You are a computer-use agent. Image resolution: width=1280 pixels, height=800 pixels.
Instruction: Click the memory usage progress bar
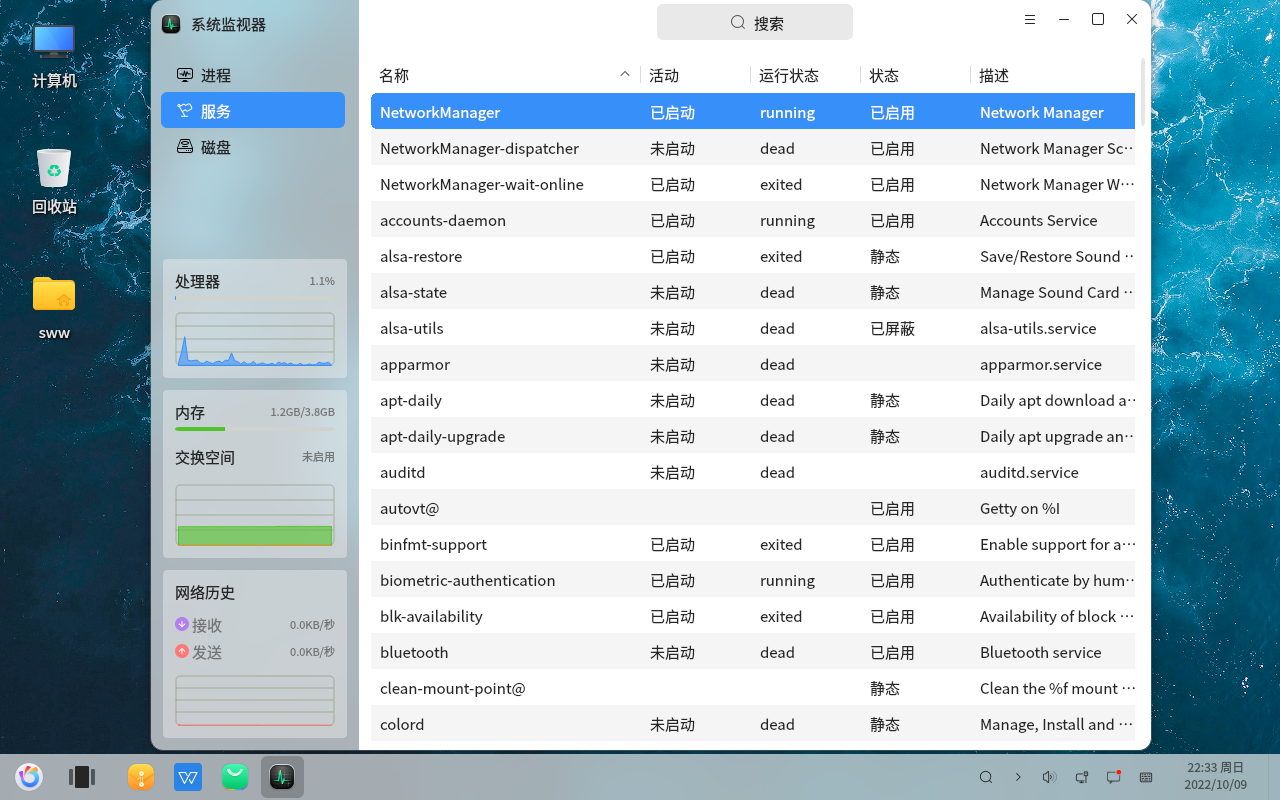pos(255,429)
